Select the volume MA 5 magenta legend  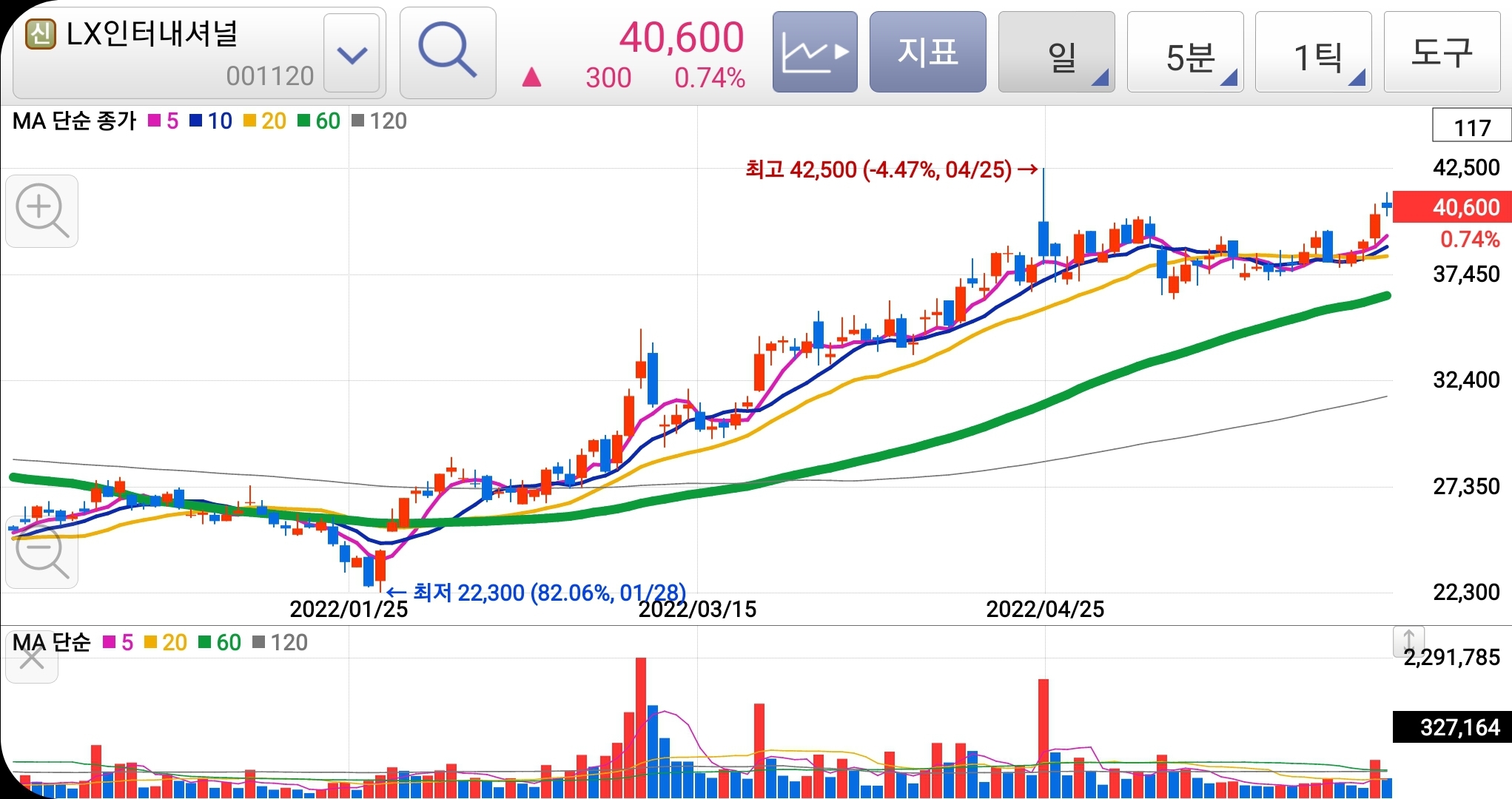coord(118,642)
